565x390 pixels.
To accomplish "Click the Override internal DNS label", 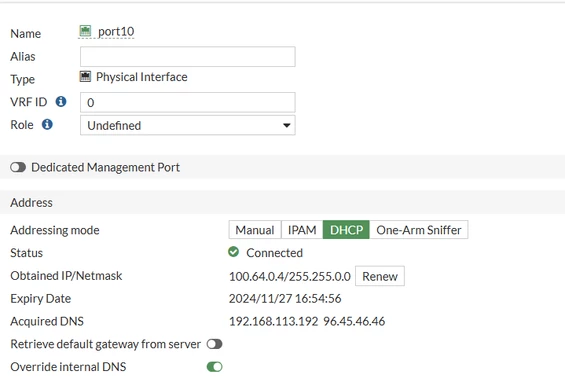I will 68,367.
